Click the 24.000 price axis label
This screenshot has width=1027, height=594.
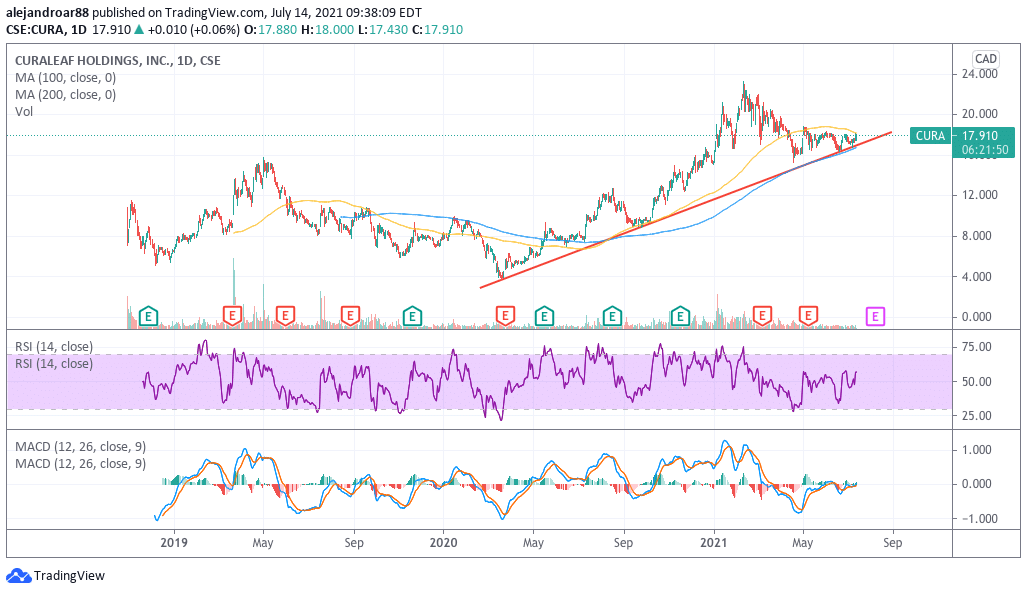980,73
